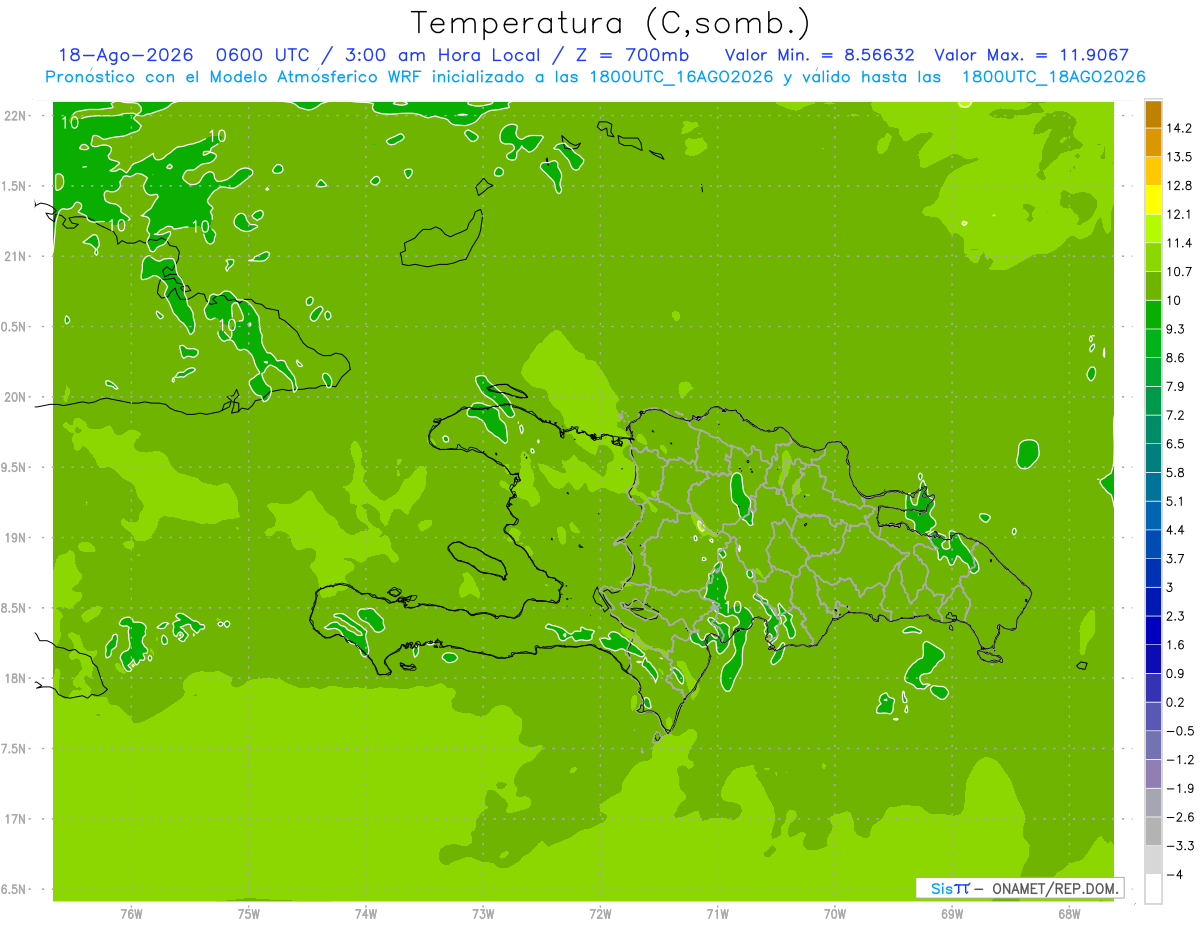
Task: Click legend value "4.4"
Action: (1176, 530)
